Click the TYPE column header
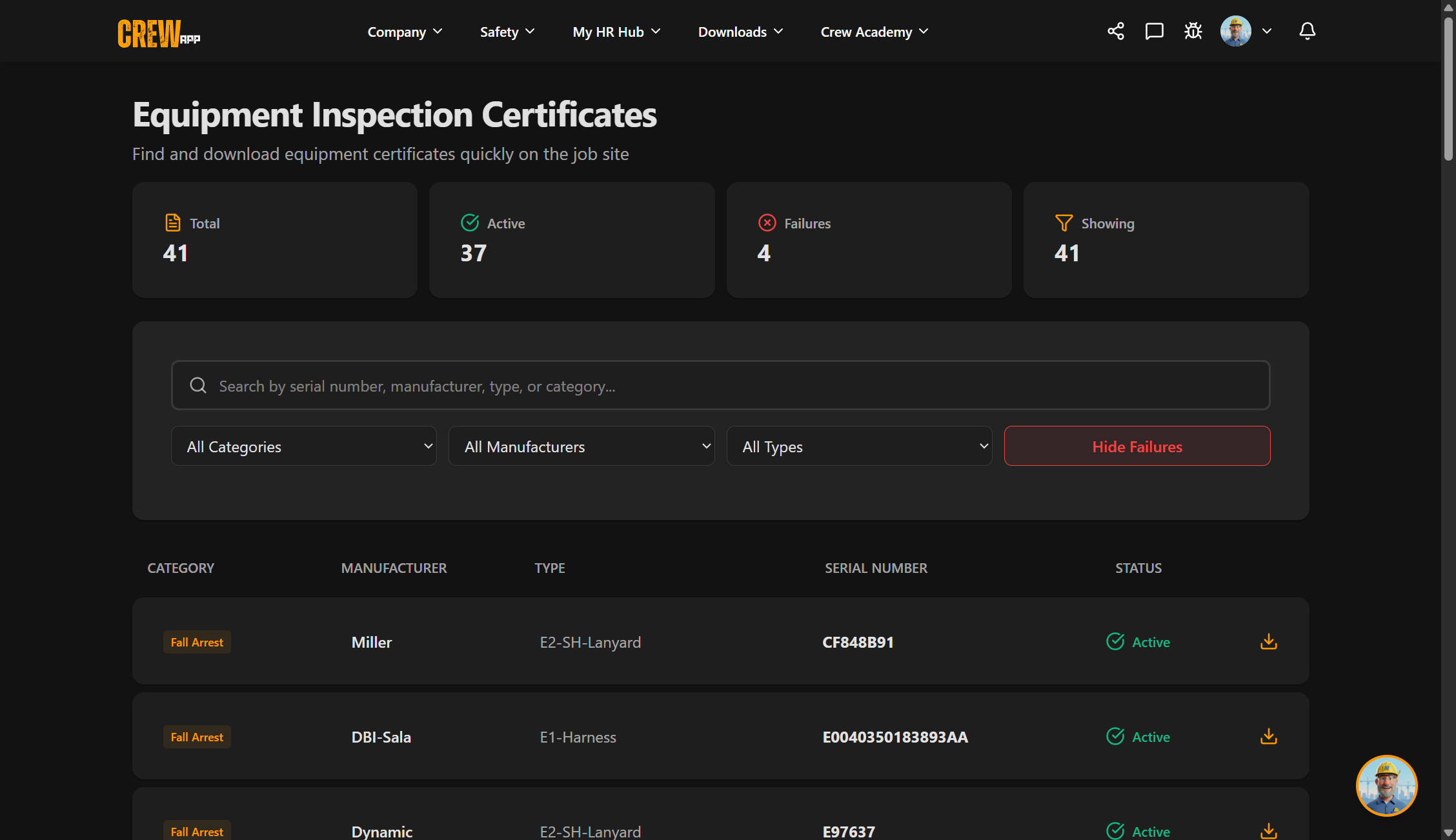This screenshot has width=1456, height=840. [x=550, y=568]
